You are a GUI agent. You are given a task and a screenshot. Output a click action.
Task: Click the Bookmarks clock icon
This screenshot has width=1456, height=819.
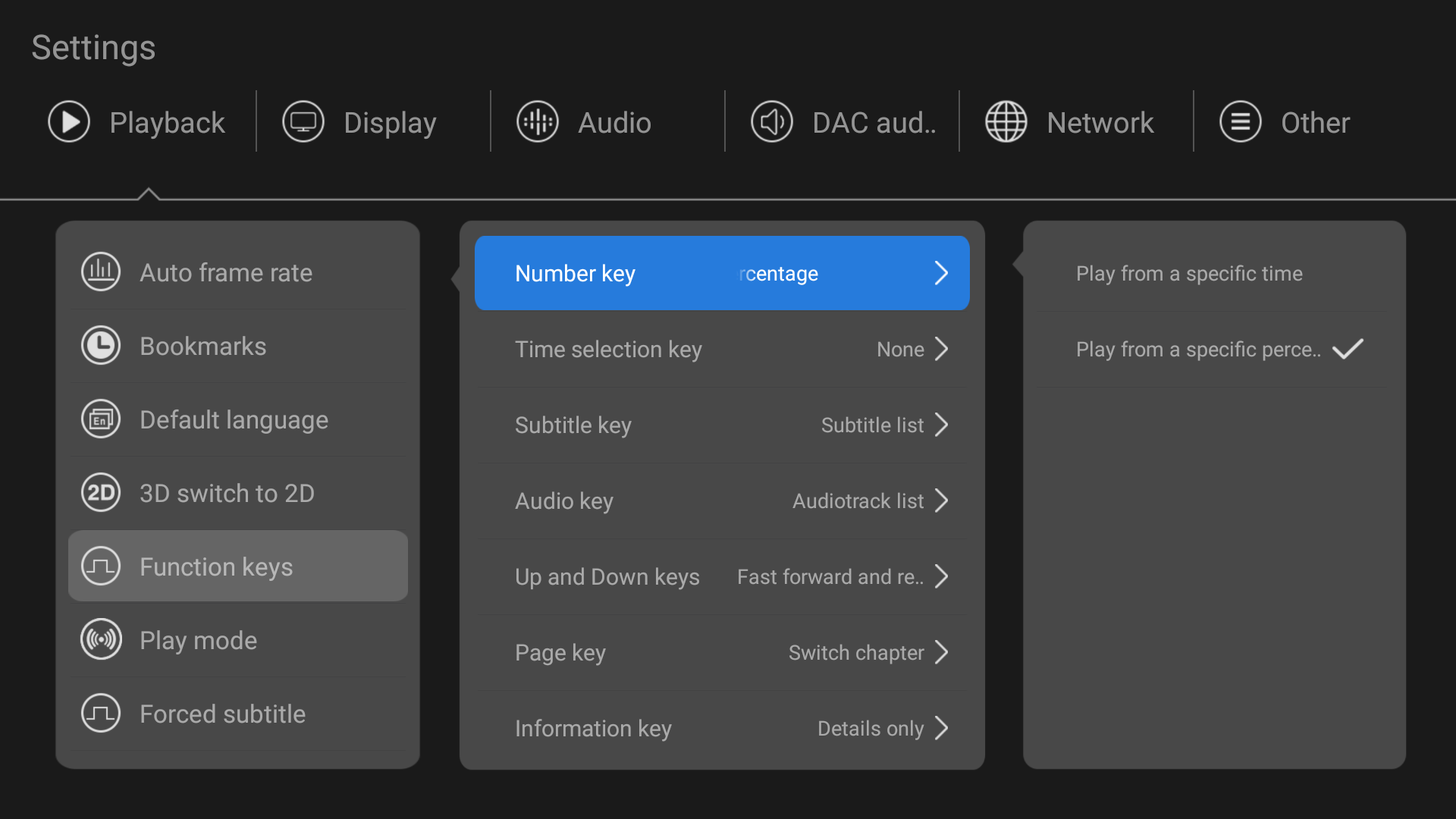pyautogui.click(x=101, y=345)
